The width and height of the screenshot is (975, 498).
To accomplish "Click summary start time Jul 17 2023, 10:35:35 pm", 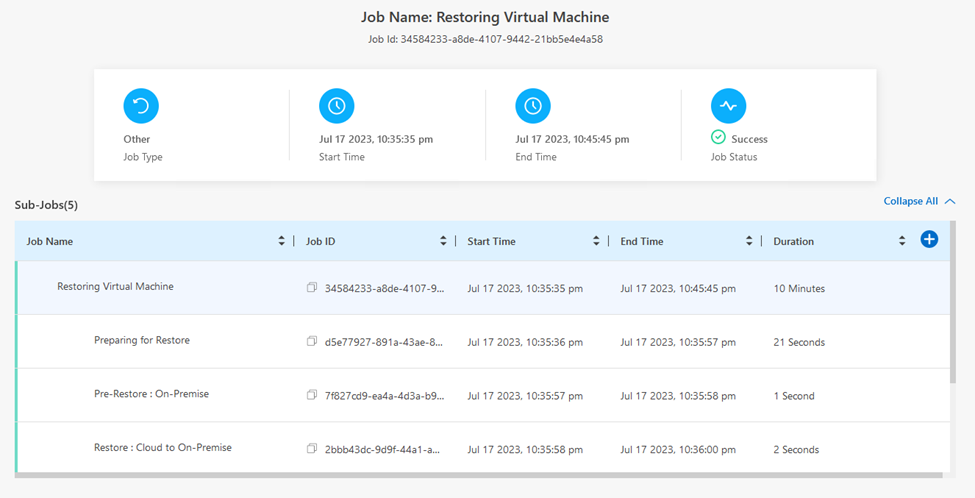I will coord(376,139).
